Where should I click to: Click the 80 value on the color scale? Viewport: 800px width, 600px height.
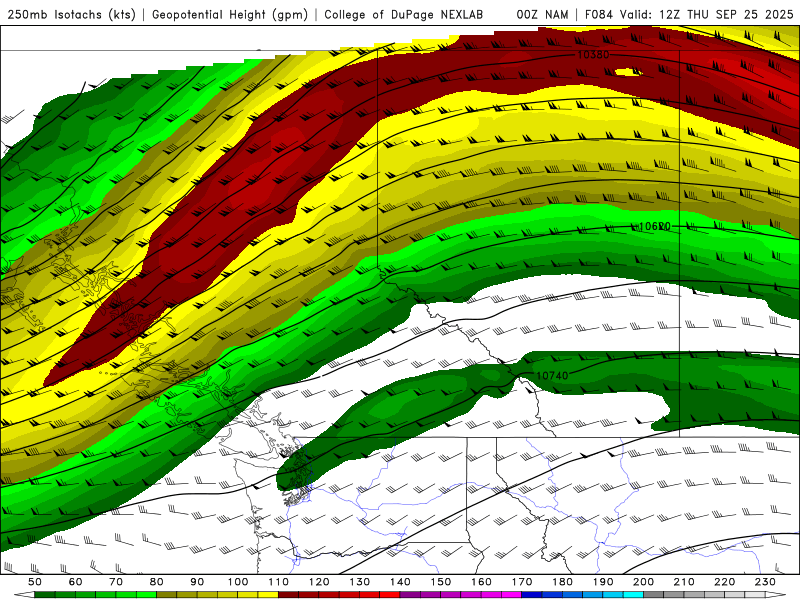(x=157, y=582)
